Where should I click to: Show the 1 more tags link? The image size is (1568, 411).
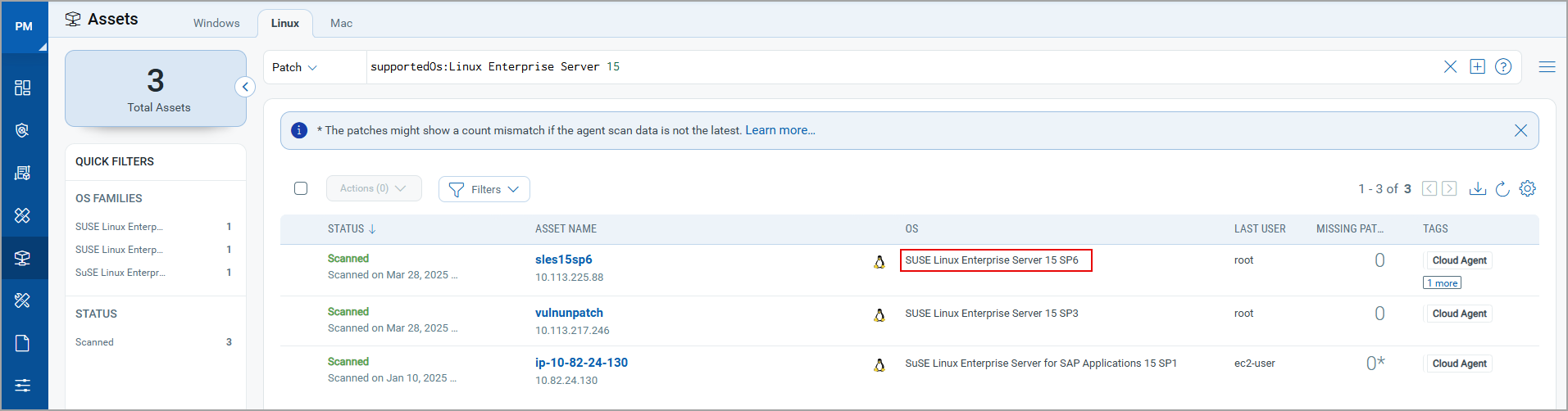(x=1443, y=283)
